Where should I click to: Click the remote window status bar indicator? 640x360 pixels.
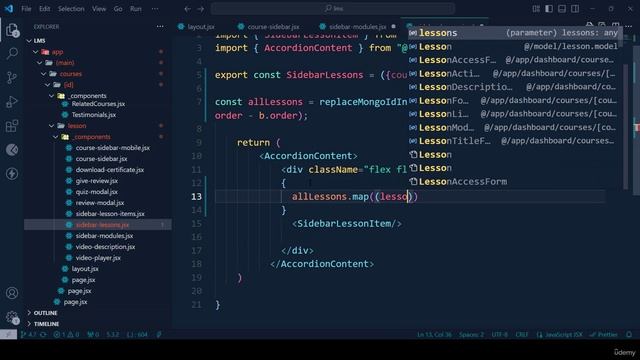pyautogui.click(x=8, y=335)
